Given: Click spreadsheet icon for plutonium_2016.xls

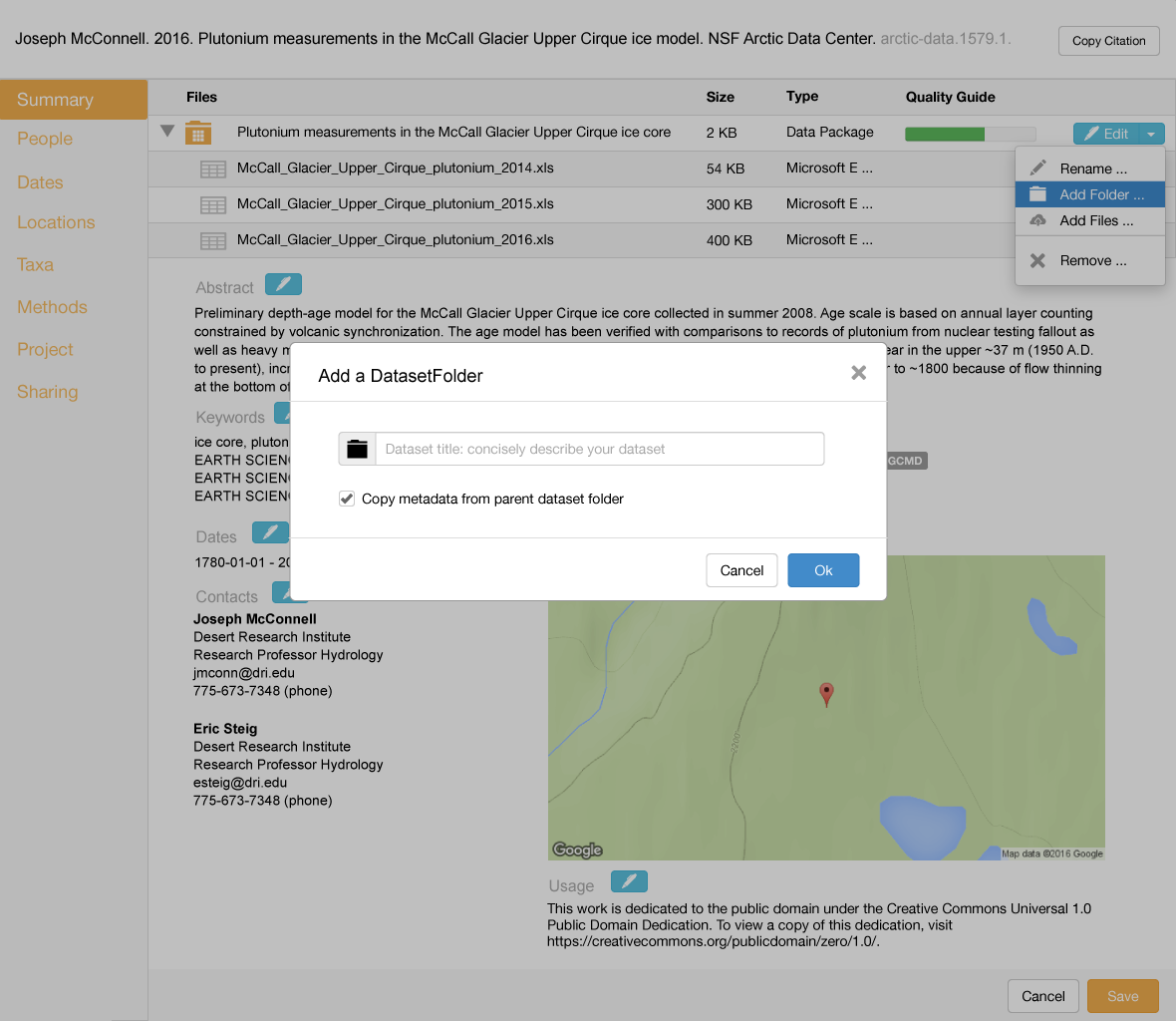Looking at the screenshot, I should [x=213, y=241].
